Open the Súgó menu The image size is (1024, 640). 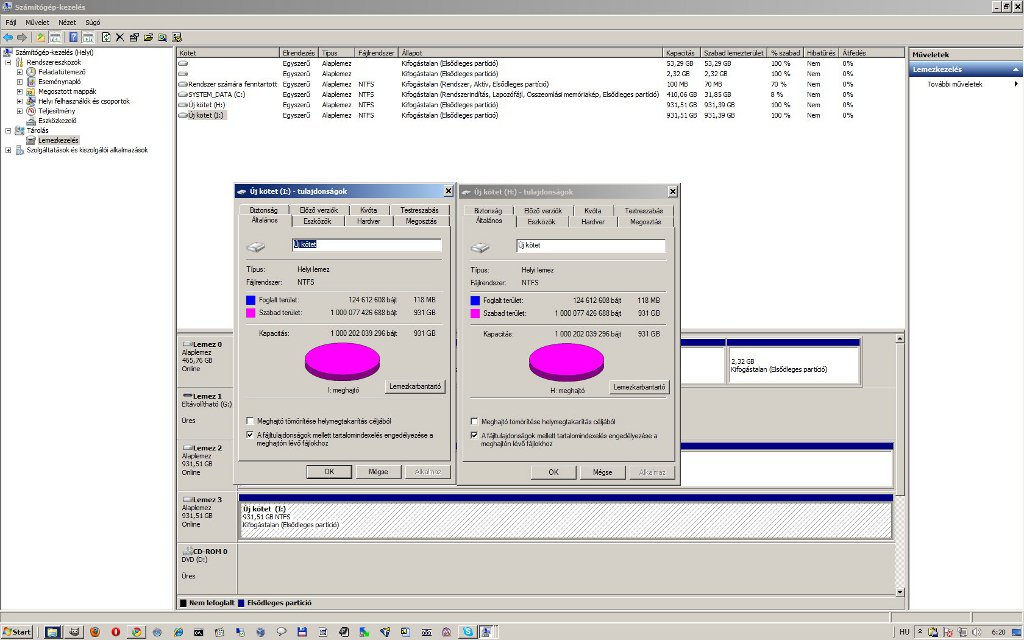pos(93,22)
